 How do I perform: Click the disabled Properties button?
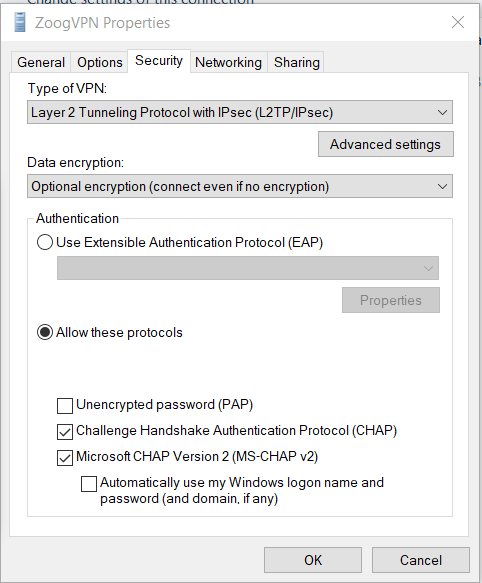tap(391, 300)
